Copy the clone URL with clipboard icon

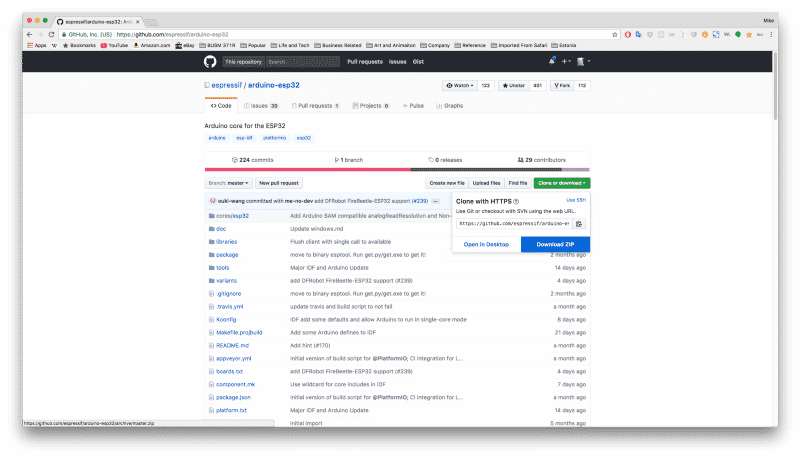pyautogui.click(x=579, y=224)
